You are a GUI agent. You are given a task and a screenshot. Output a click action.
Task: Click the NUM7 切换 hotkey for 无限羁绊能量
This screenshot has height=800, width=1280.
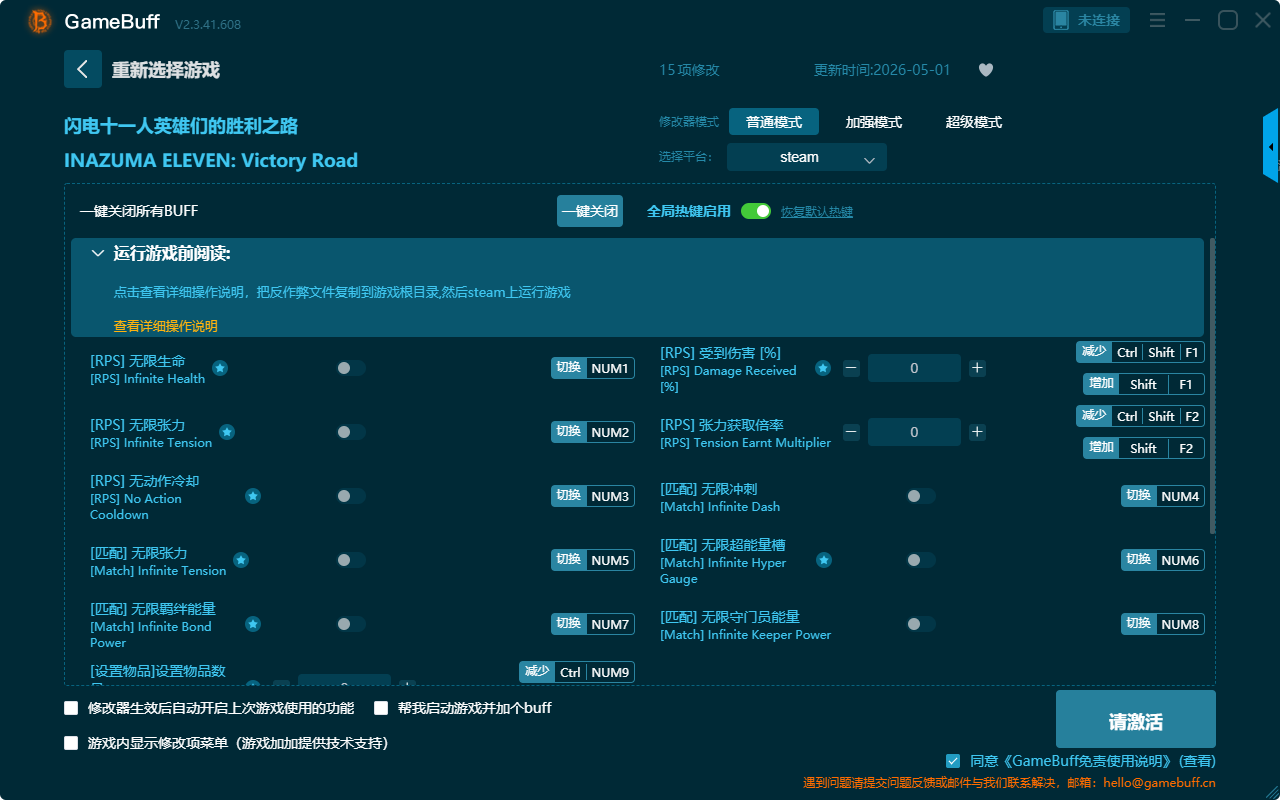pyautogui.click(x=593, y=624)
